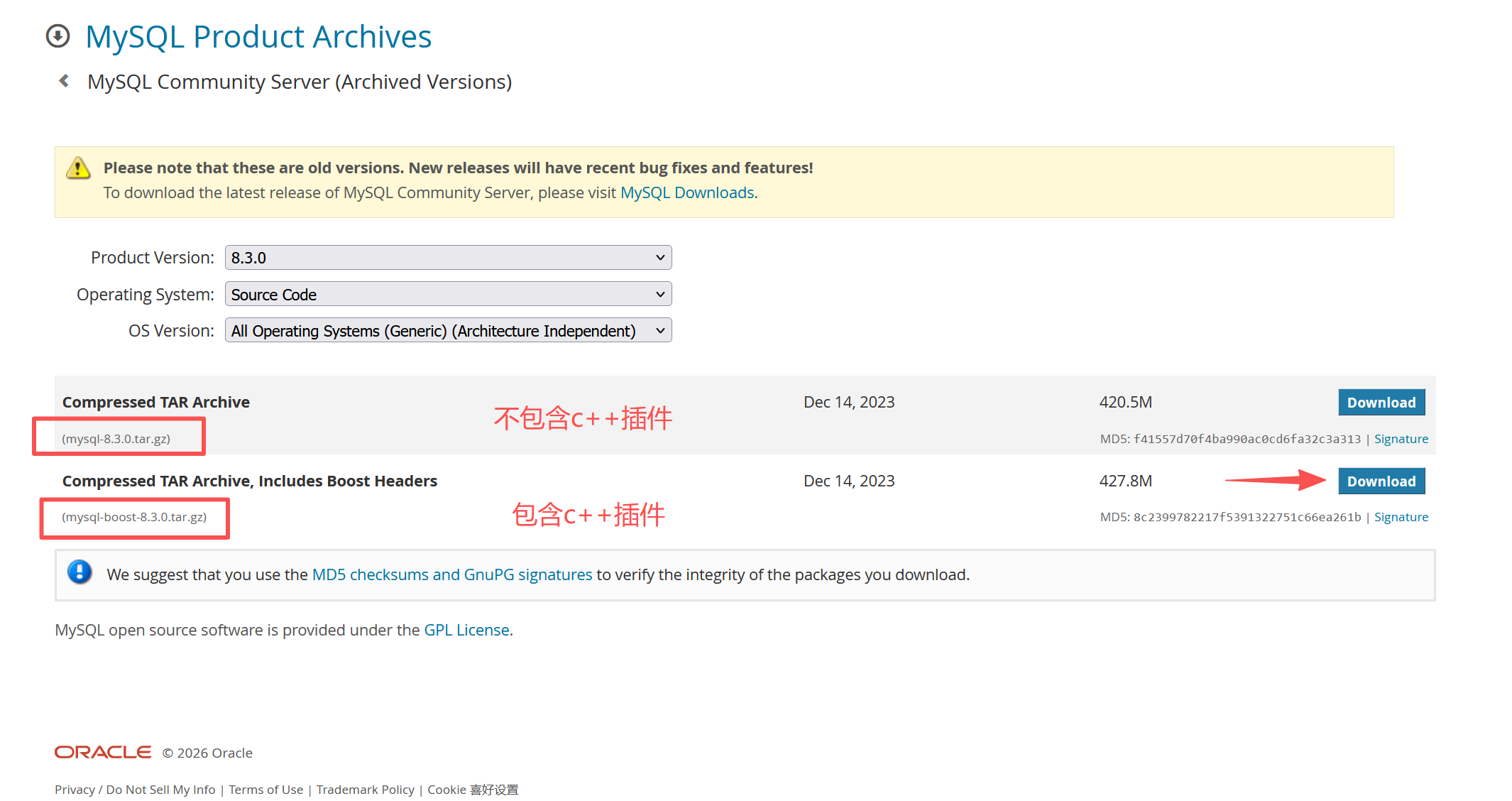
Task: Click the Oracle logo in footer
Action: tap(103, 752)
